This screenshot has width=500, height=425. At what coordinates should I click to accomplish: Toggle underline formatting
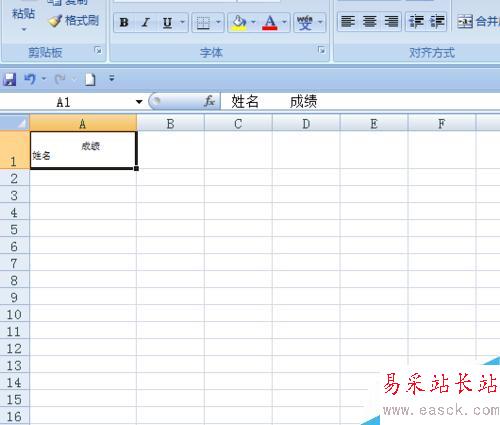tap(167, 23)
